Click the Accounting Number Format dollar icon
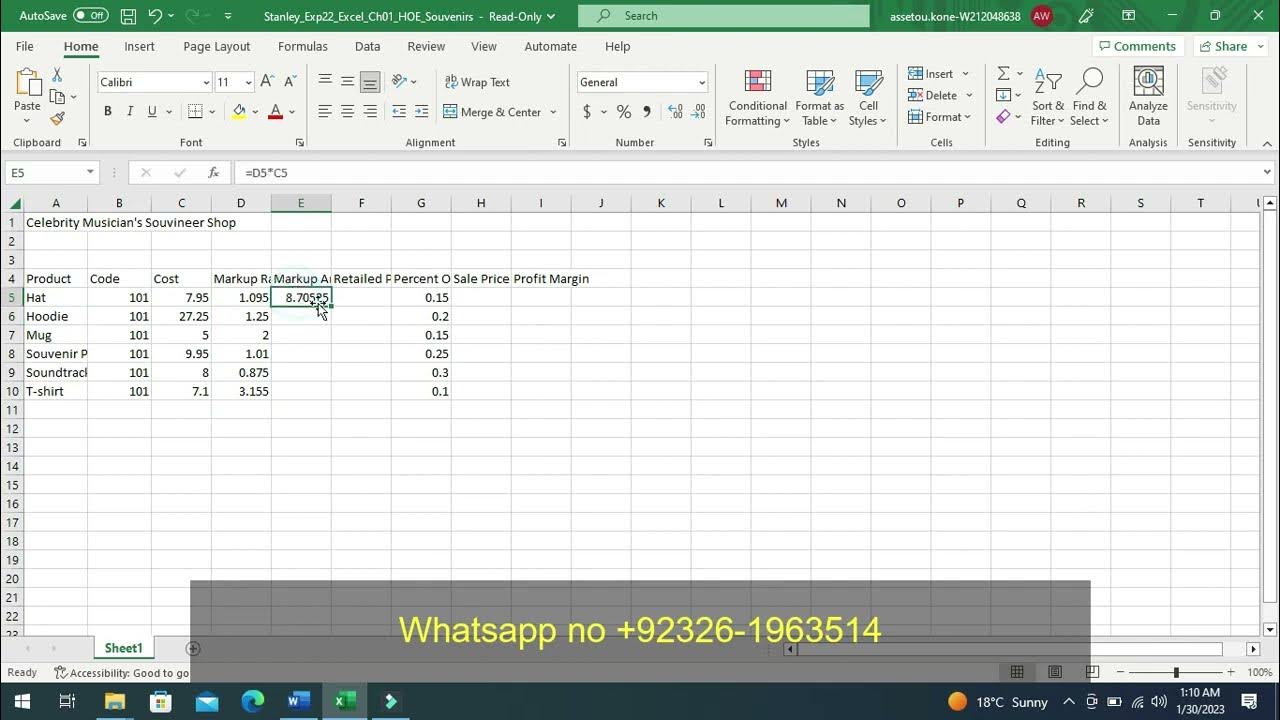Image resolution: width=1280 pixels, height=720 pixels. (587, 112)
